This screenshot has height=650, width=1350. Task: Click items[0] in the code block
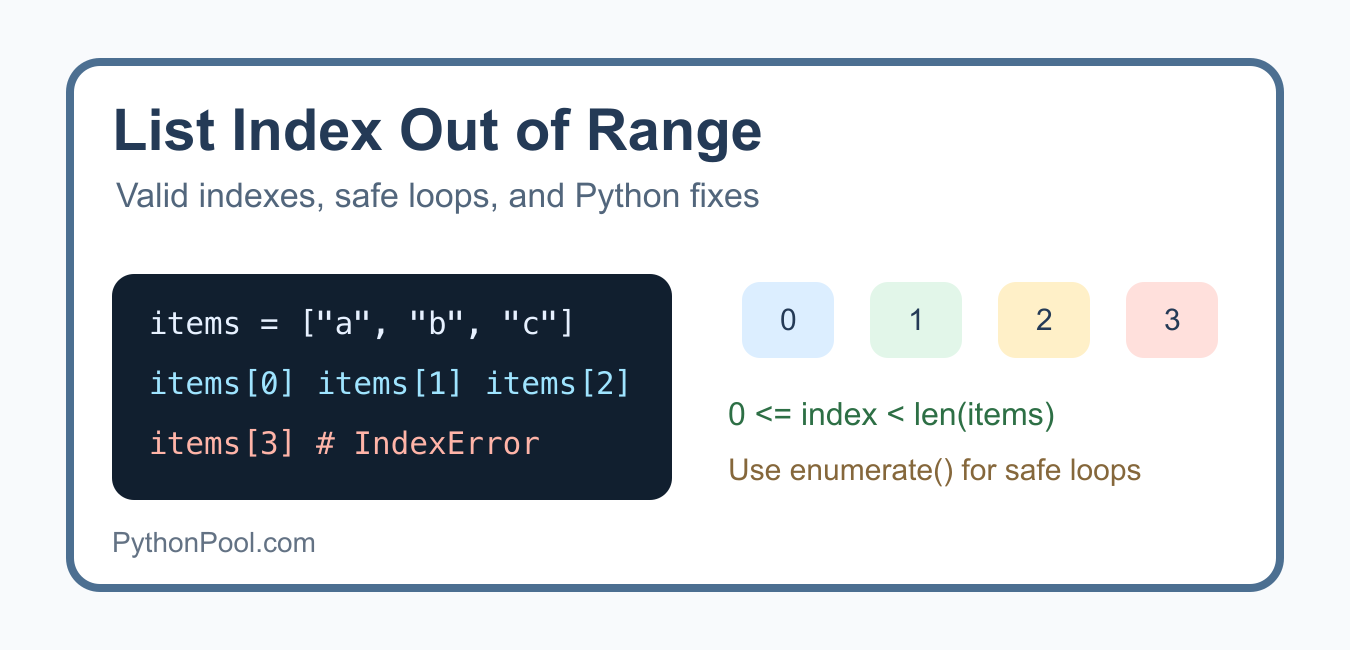[223, 384]
